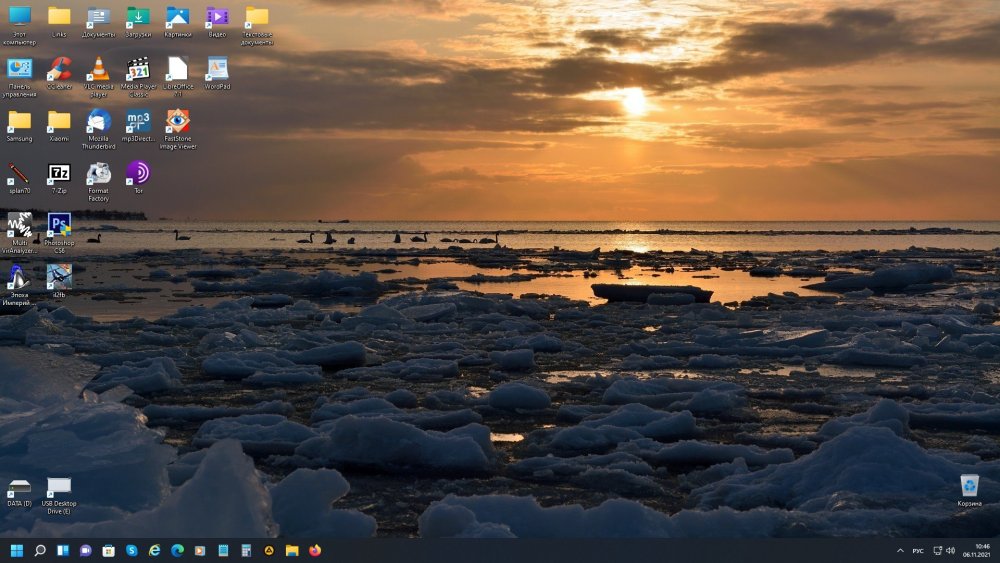Open Teams Chat in taskbar
This screenshot has width=1000, height=563.
click(85, 550)
